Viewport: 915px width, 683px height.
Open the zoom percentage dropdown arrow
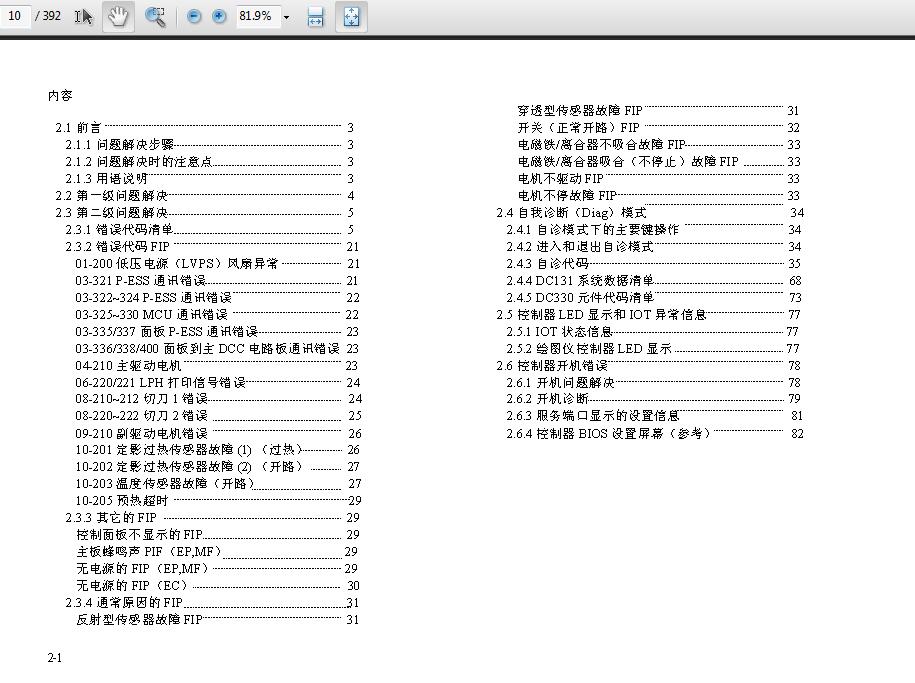pos(286,17)
